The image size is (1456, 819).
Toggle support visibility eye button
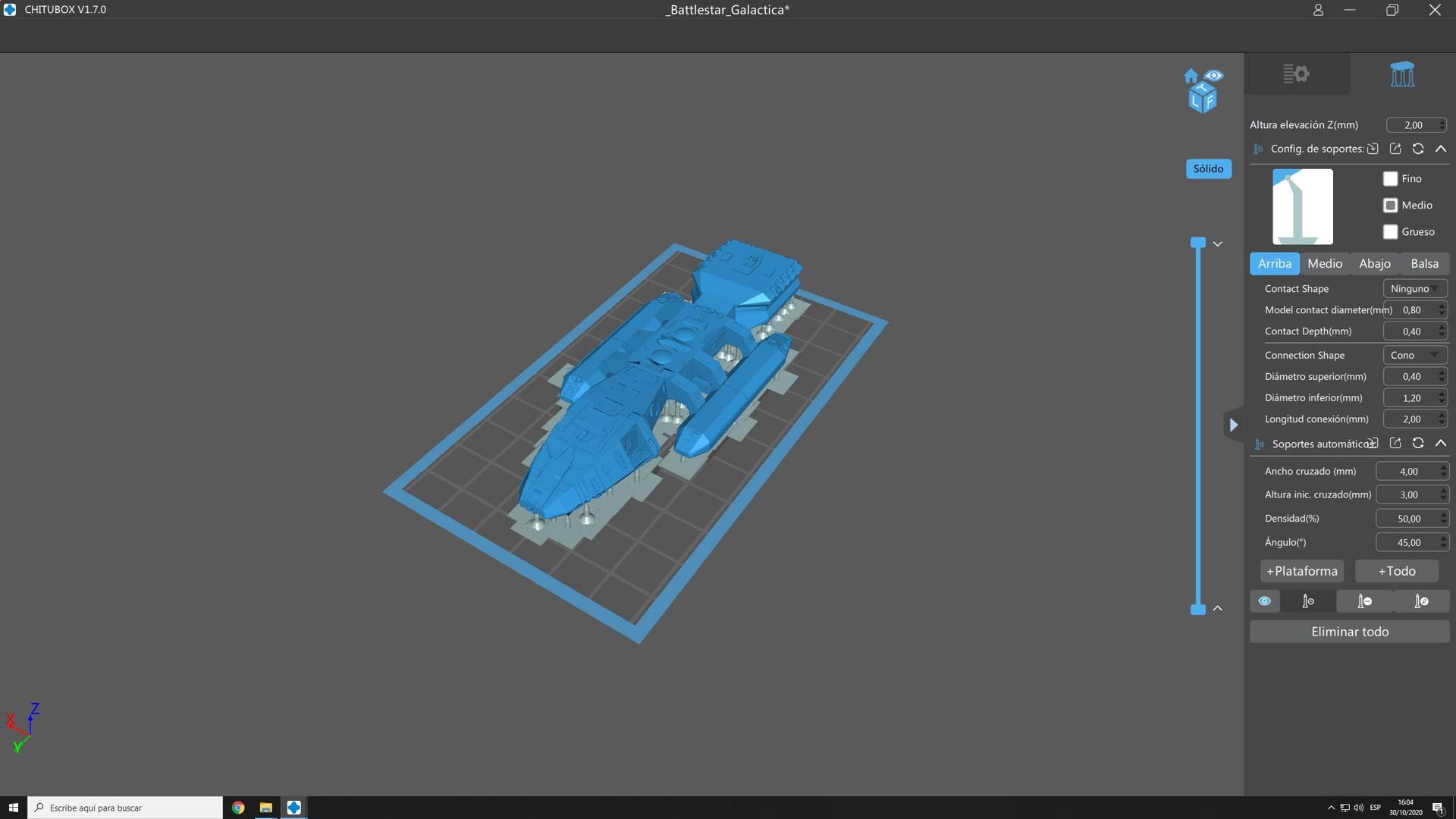coord(1264,601)
